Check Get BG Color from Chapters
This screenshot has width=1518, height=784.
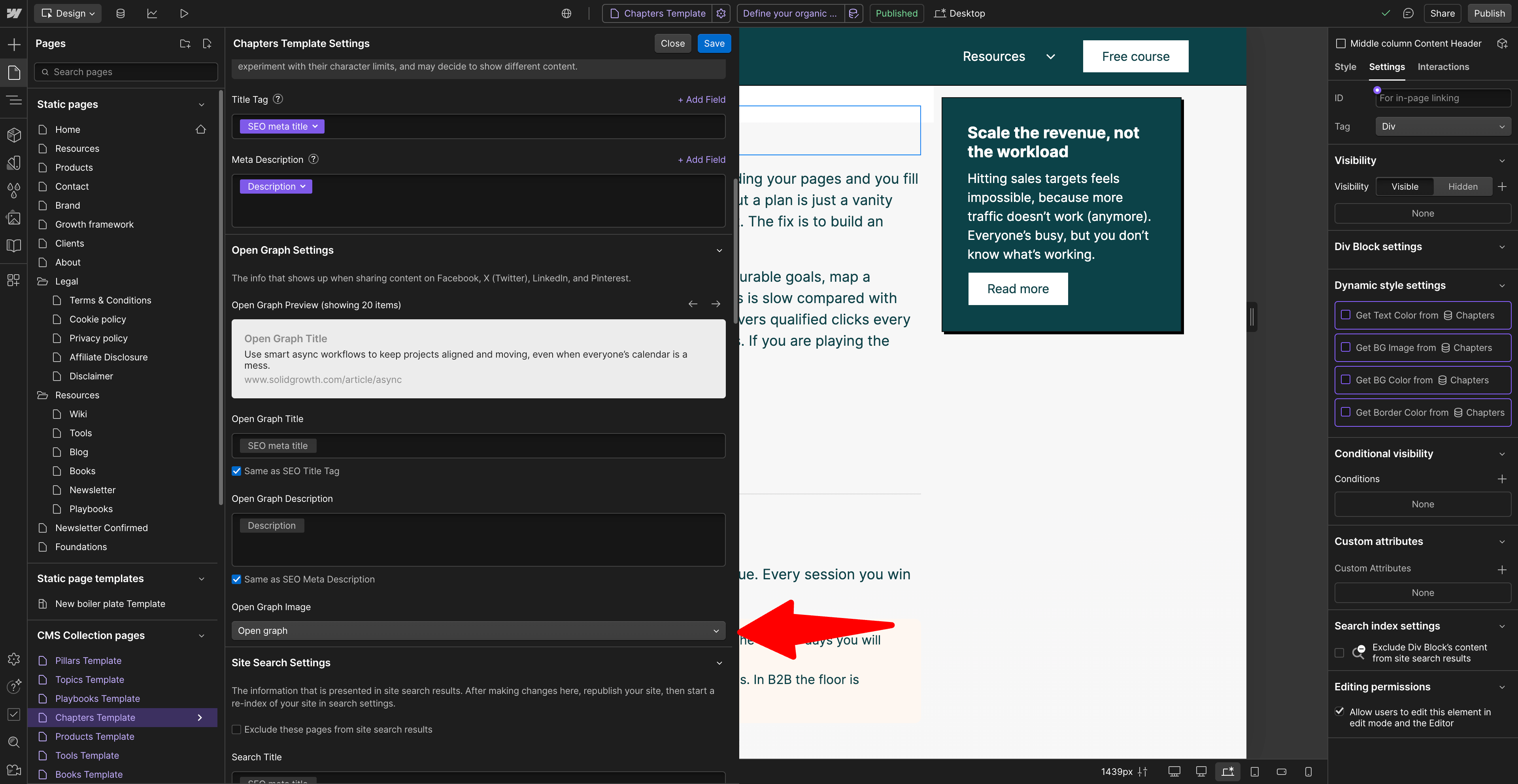(1346, 380)
